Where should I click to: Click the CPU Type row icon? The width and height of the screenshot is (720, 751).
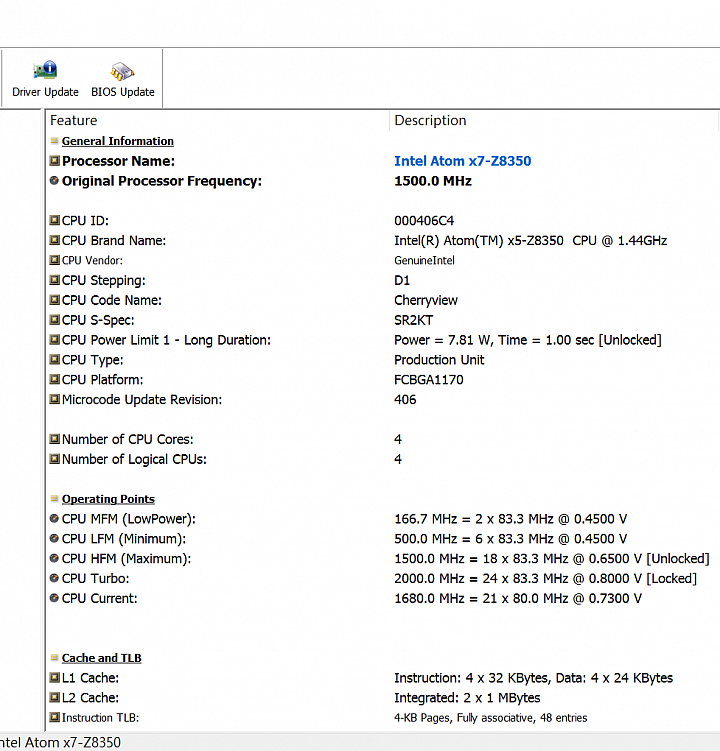coord(55,359)
